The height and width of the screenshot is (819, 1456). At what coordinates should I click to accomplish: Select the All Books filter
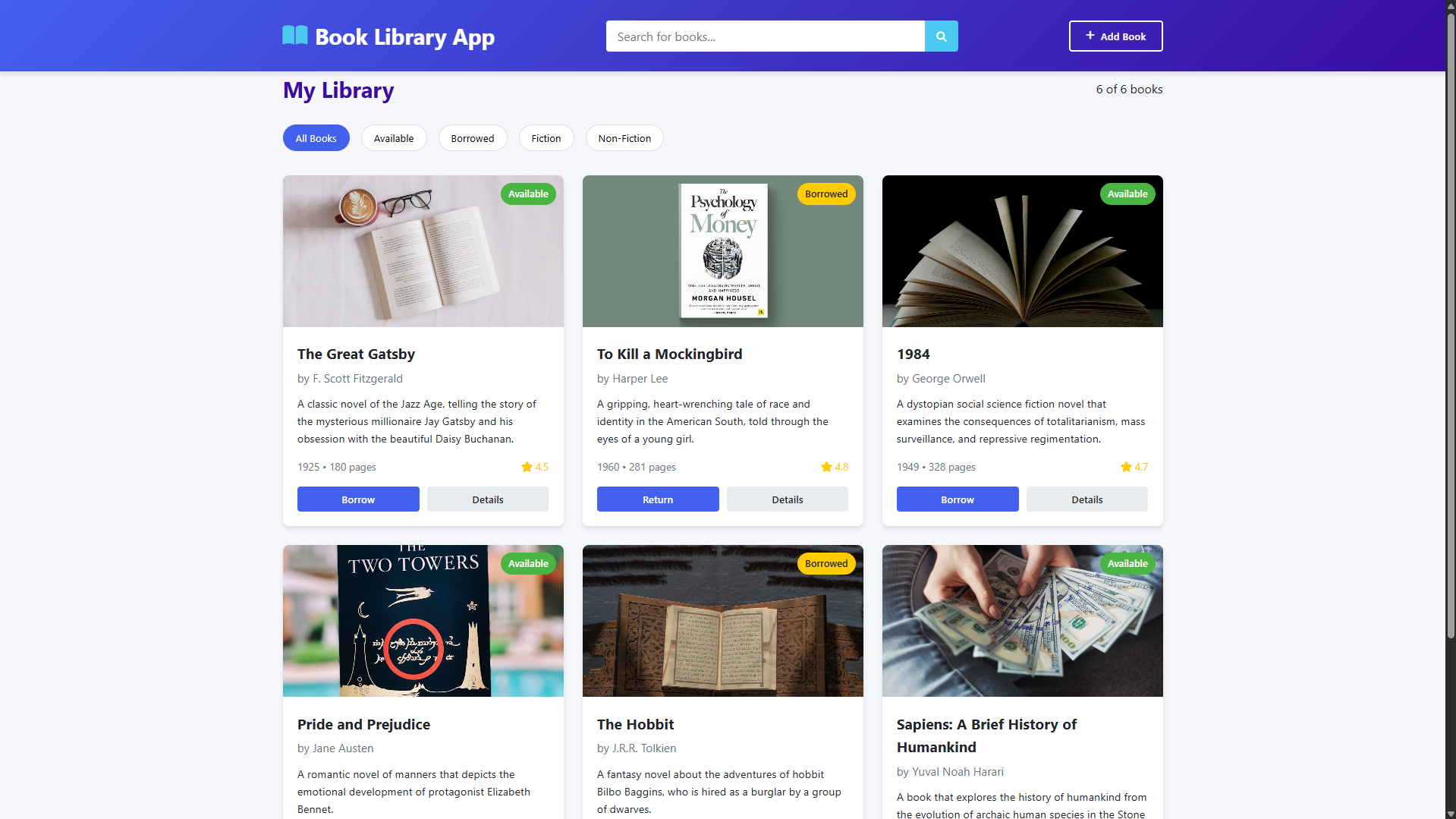316,138
